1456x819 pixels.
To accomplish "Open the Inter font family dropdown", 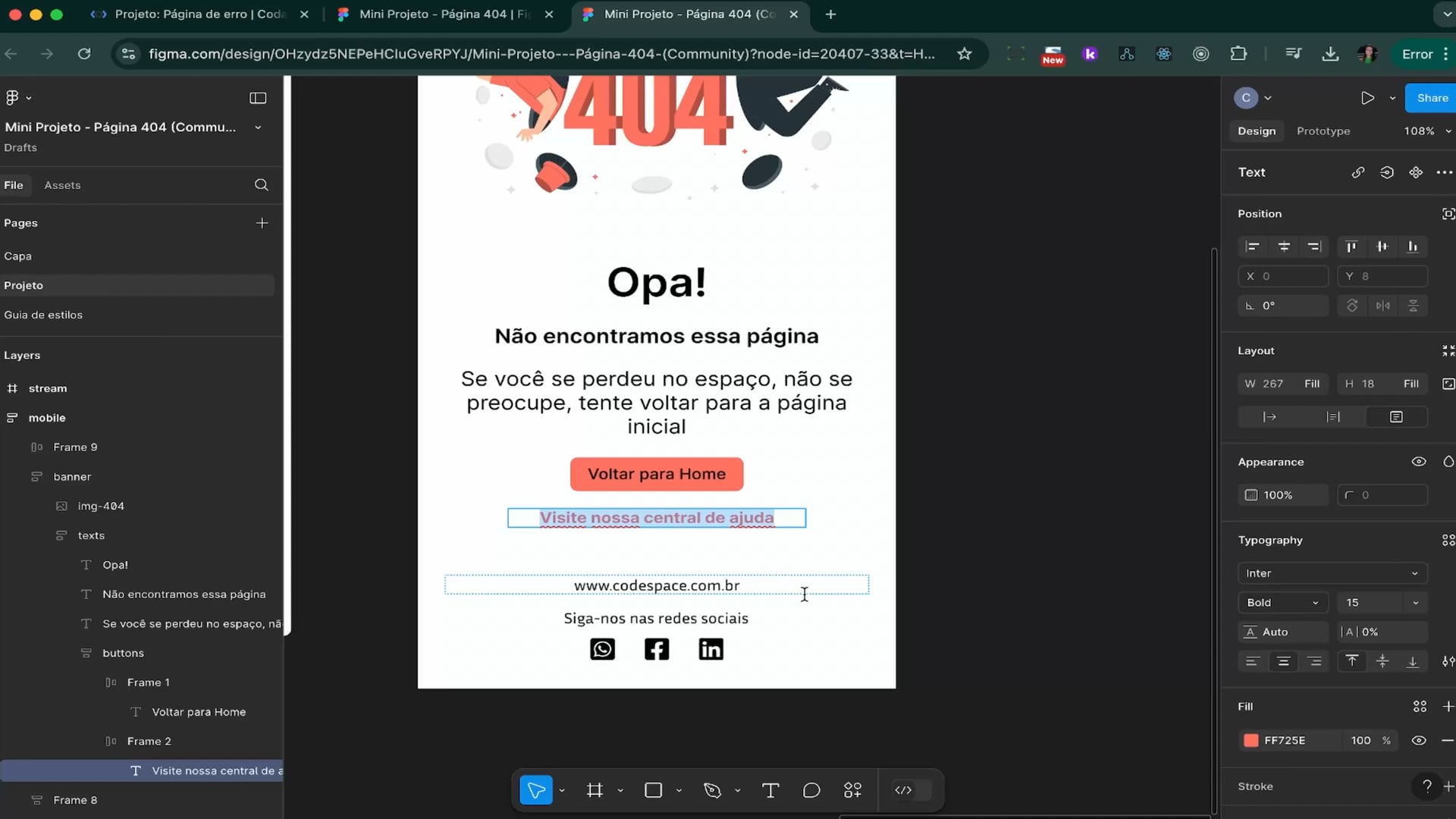I will 1332,573.
